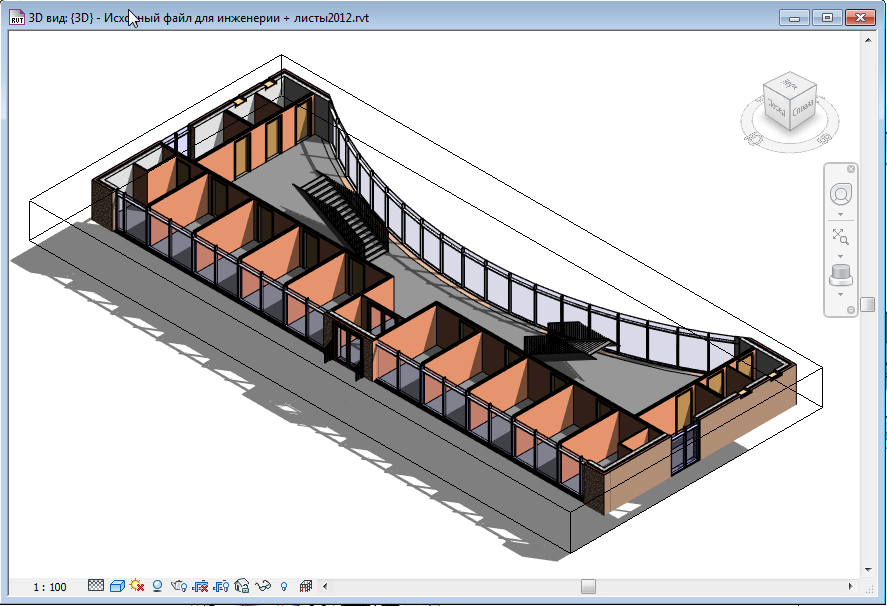Open the navigation bar customize menu
Viewport: 887px width, 606px height.
(851, 310)
